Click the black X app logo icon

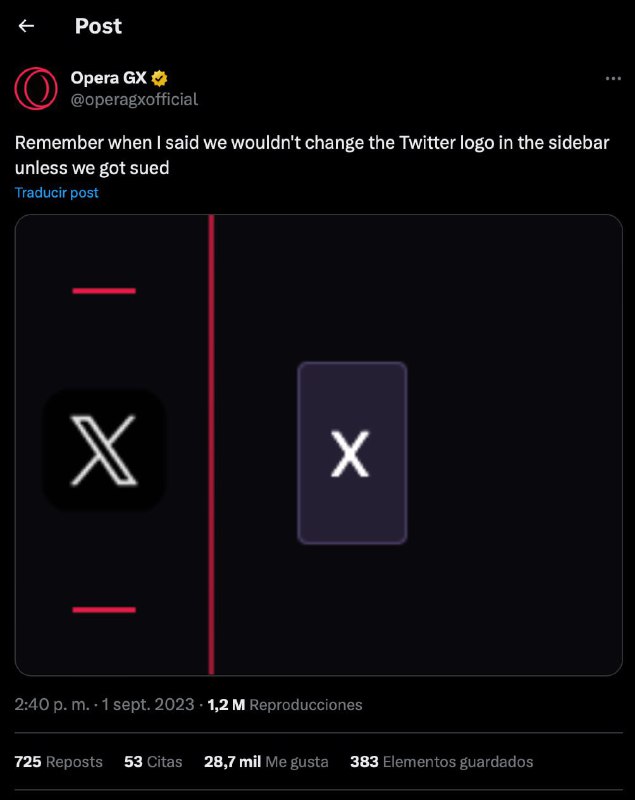[104, 449]
